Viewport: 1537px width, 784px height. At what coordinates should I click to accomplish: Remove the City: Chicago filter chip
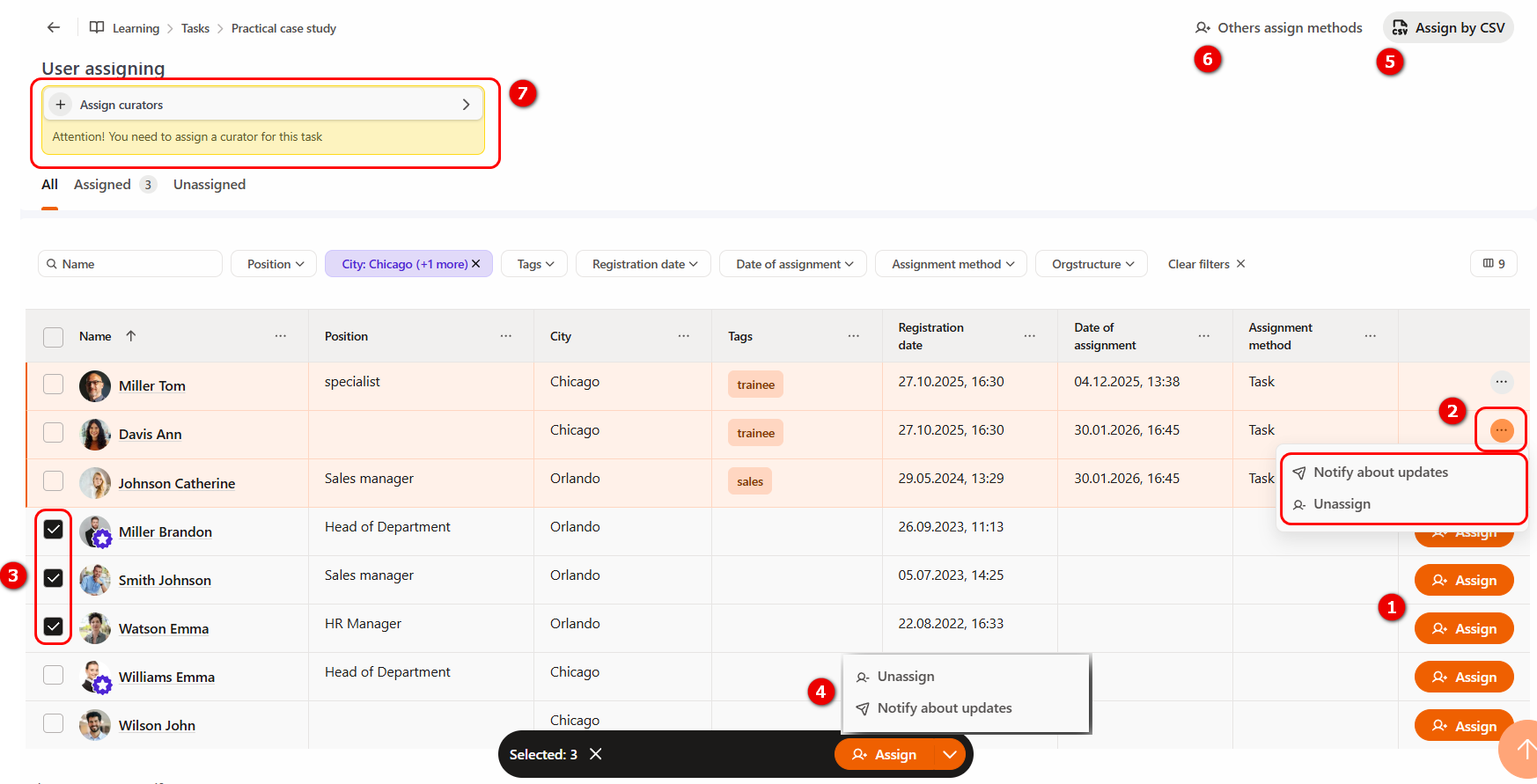(476, 264)
